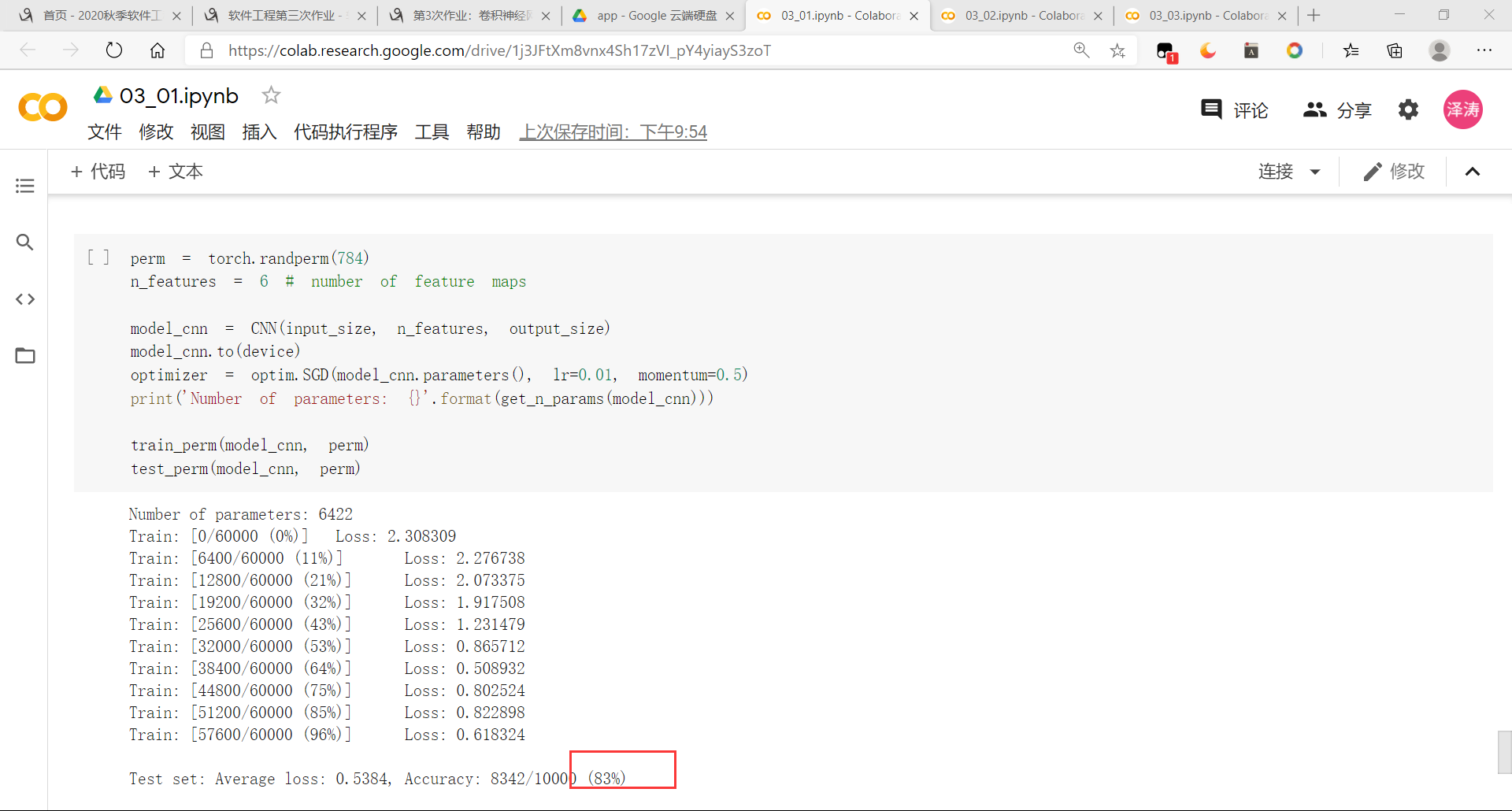The height and width of the screenshot is (811, 1512).
Task: Open the browser profile icon
Action: [x=1440, y=50]
